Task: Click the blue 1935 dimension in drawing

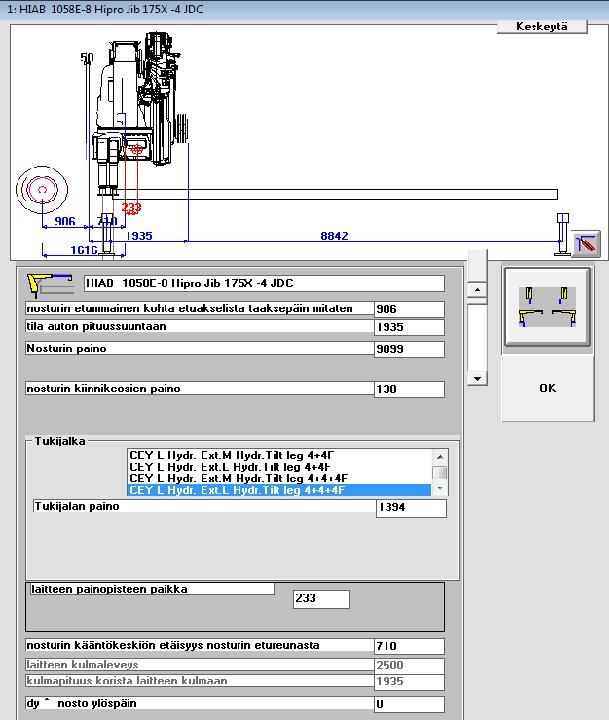Action: (139, 236)
